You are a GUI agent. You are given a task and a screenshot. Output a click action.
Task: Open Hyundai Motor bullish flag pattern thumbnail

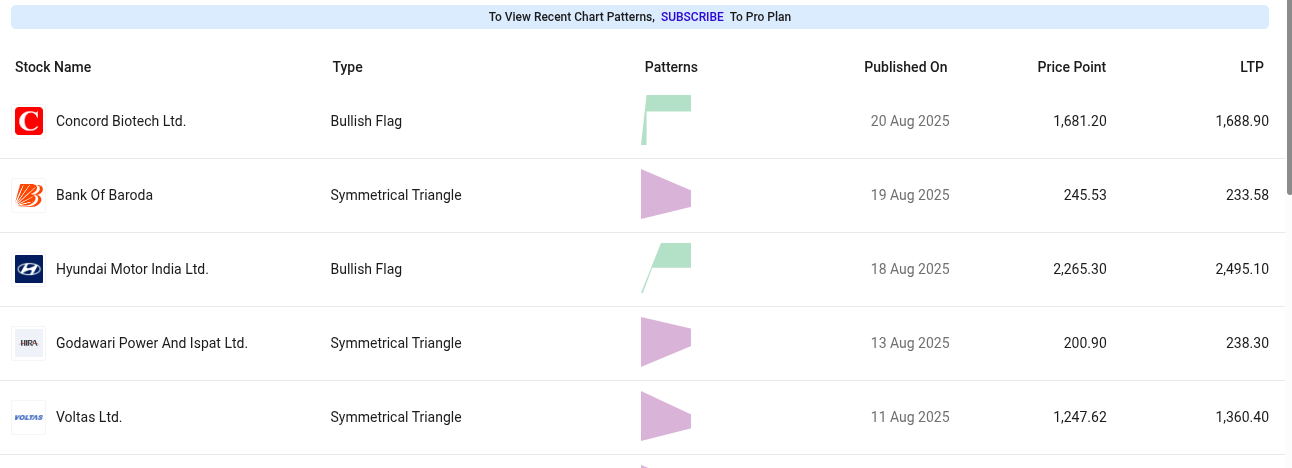[666, 267]
